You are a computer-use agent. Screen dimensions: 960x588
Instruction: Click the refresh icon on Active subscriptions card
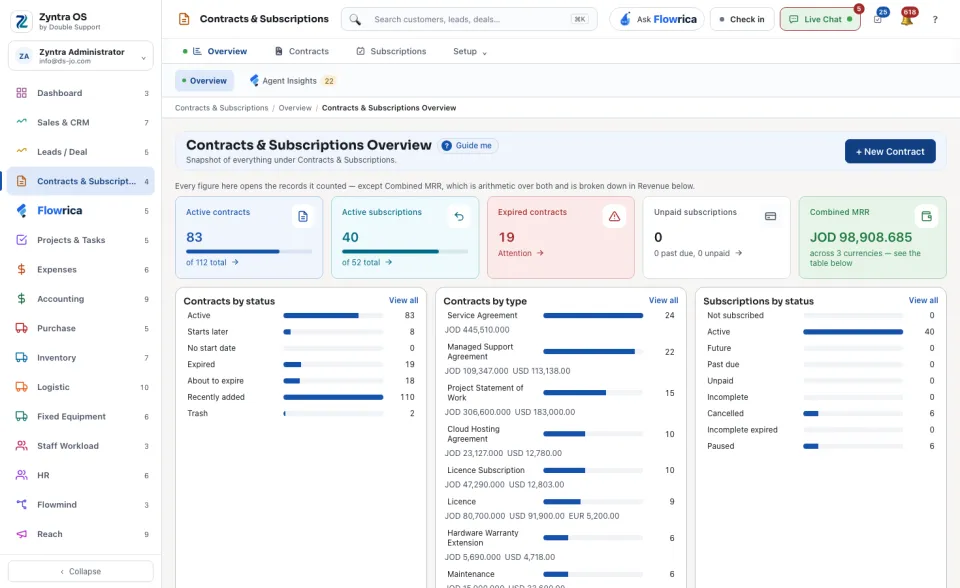459,216
